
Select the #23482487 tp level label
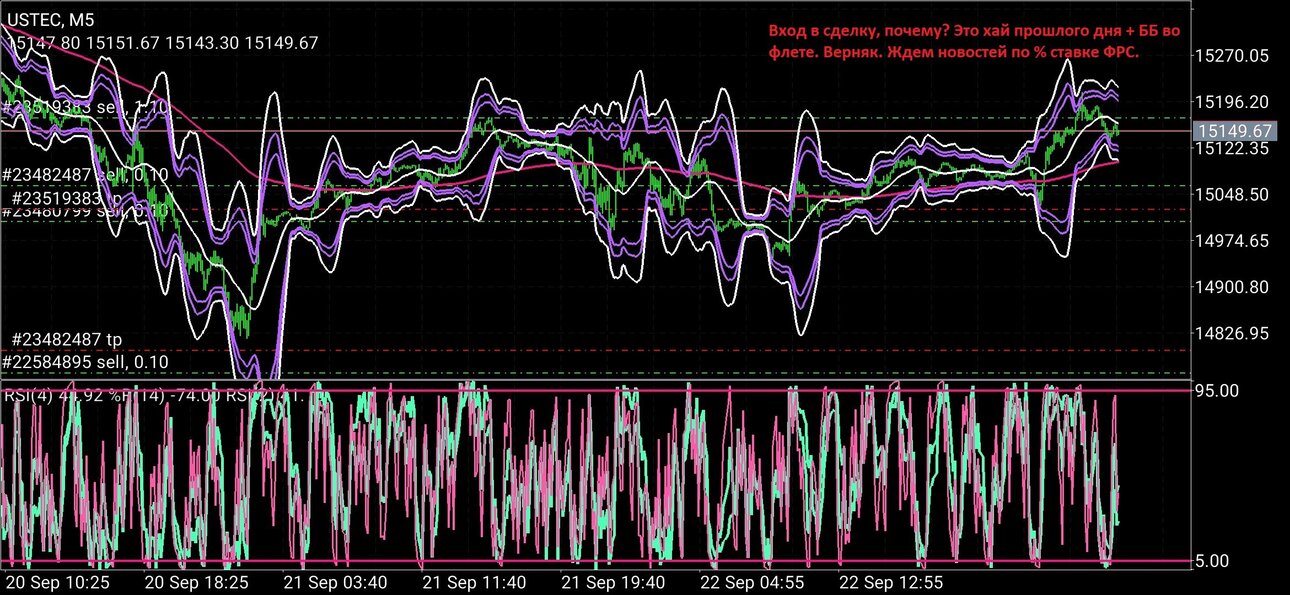[x=68, y=340]
